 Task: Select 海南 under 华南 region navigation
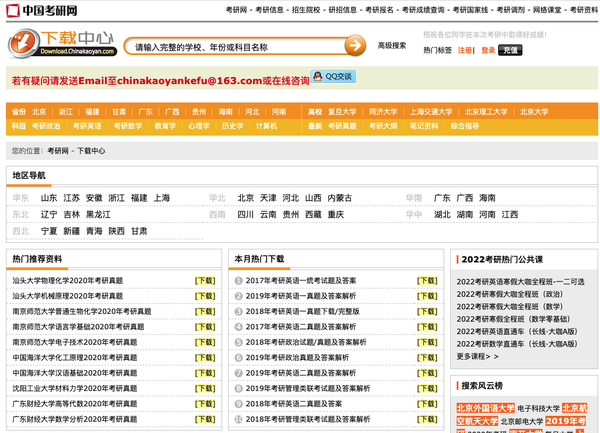pyautogui.click(x=487, y=198)
